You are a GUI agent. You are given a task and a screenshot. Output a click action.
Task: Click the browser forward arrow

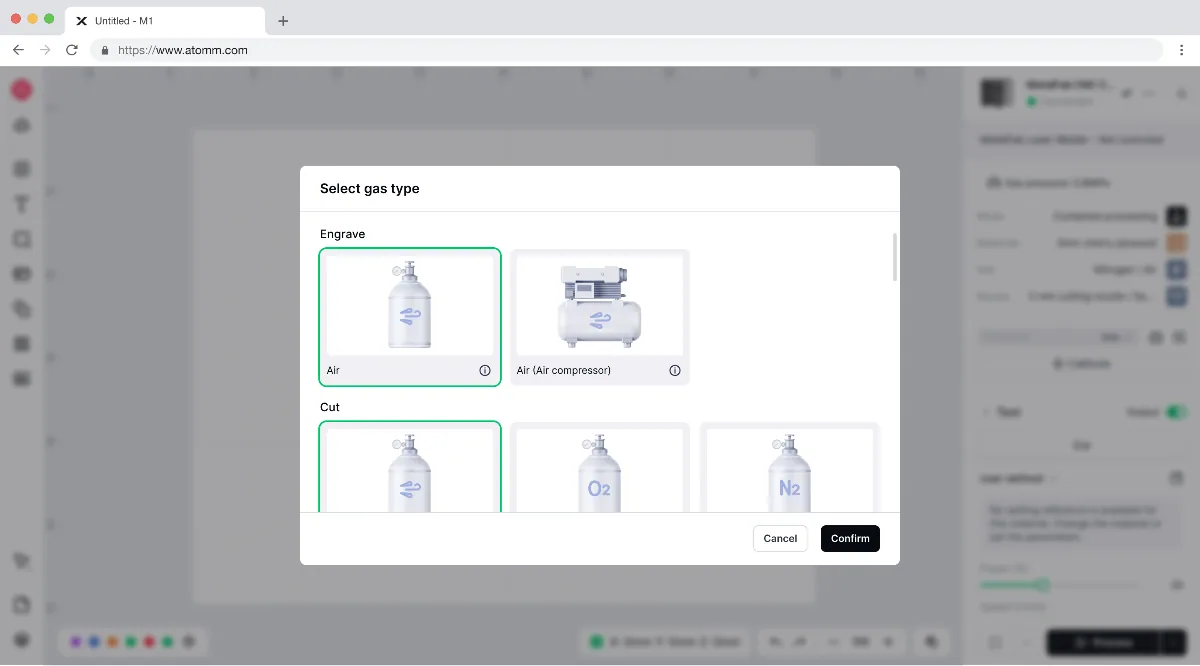coord(45,49)
